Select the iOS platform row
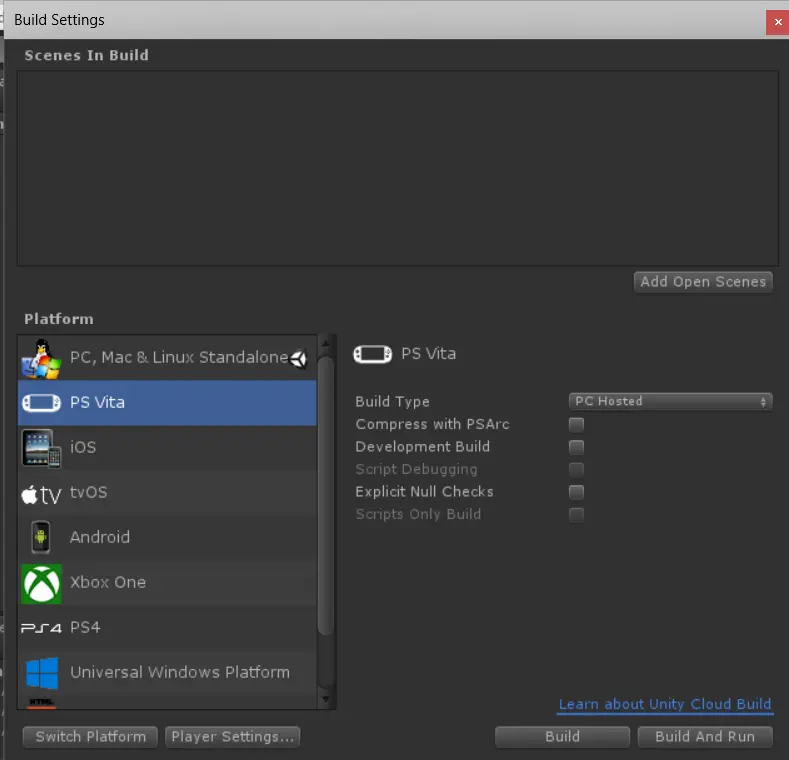This screenshot has height=760, width=789. (x=167, y=448)
